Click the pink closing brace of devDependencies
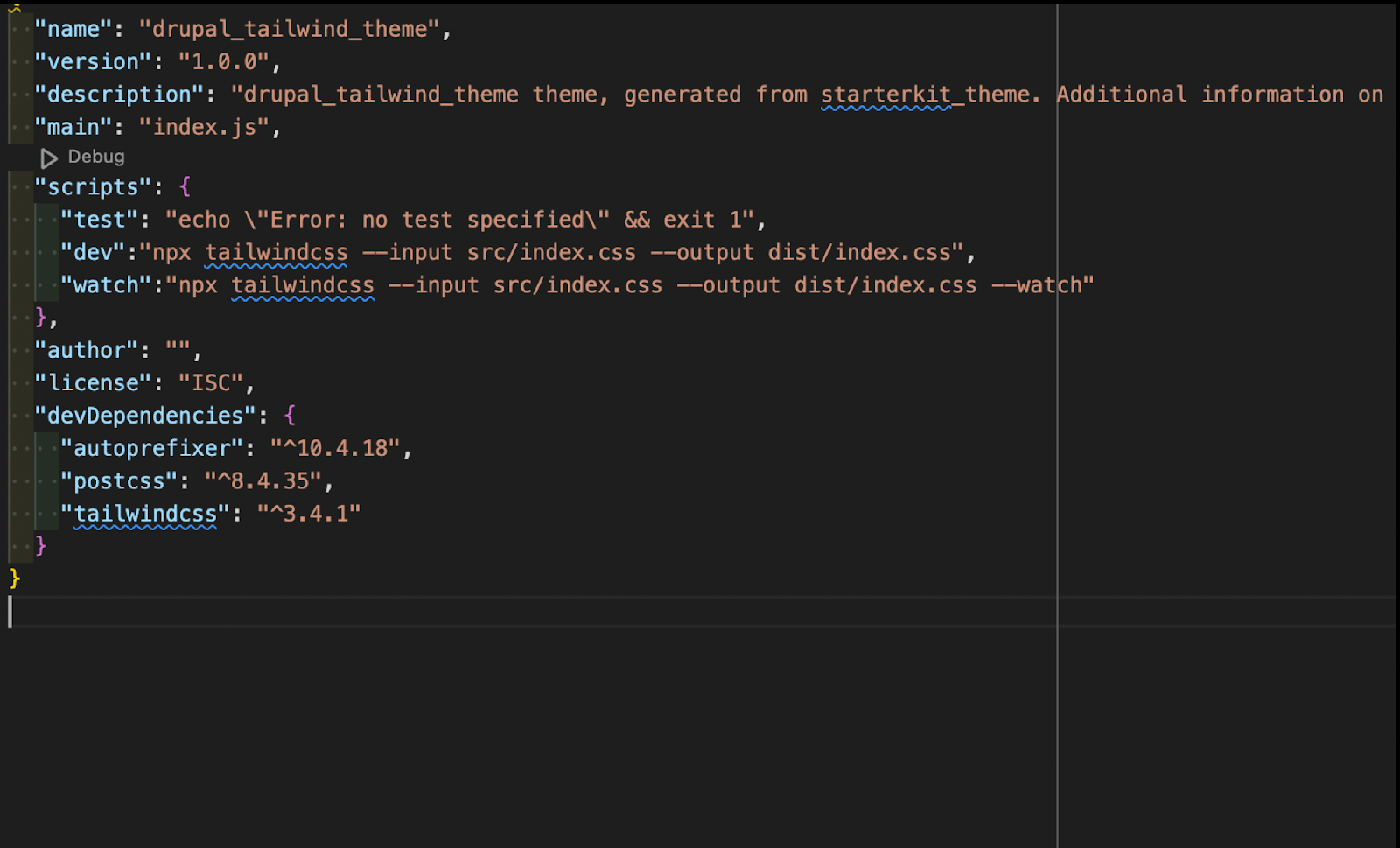 click(40, 547)
